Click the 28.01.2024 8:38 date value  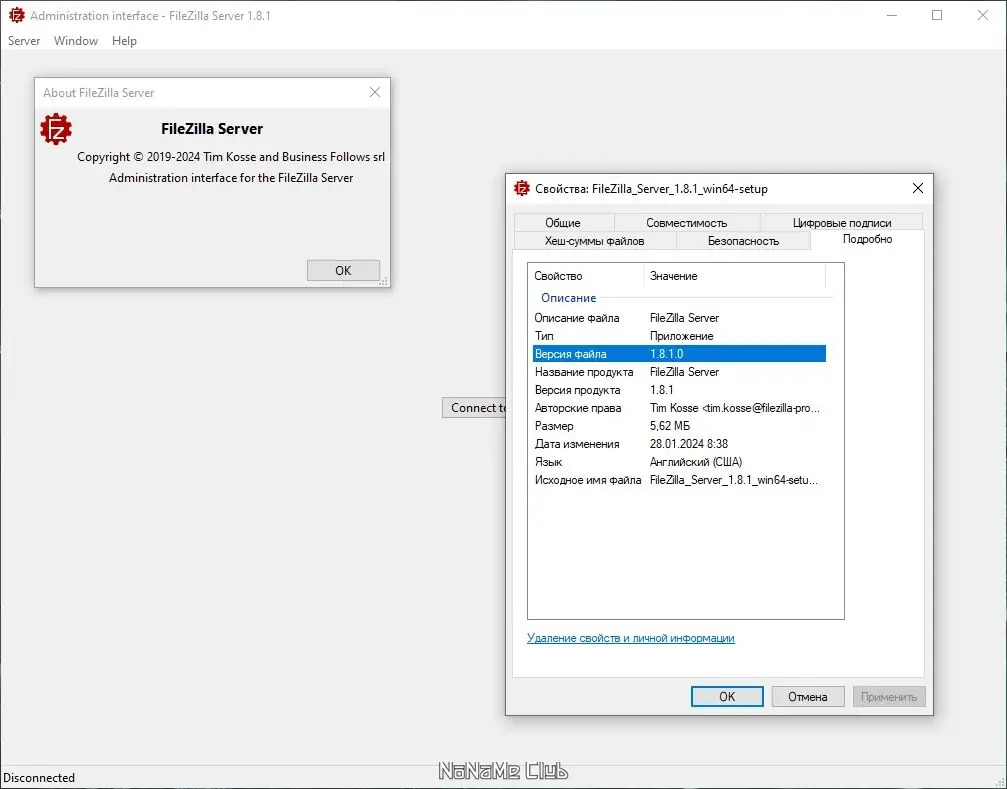click(688, 444)
